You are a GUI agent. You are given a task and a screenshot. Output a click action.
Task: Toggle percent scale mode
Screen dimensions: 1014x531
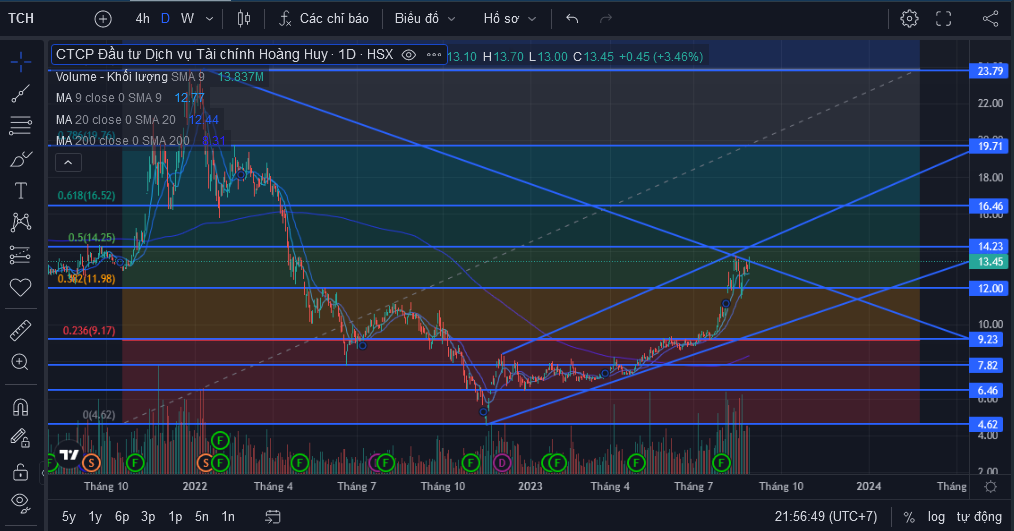(x=909, y=517)
